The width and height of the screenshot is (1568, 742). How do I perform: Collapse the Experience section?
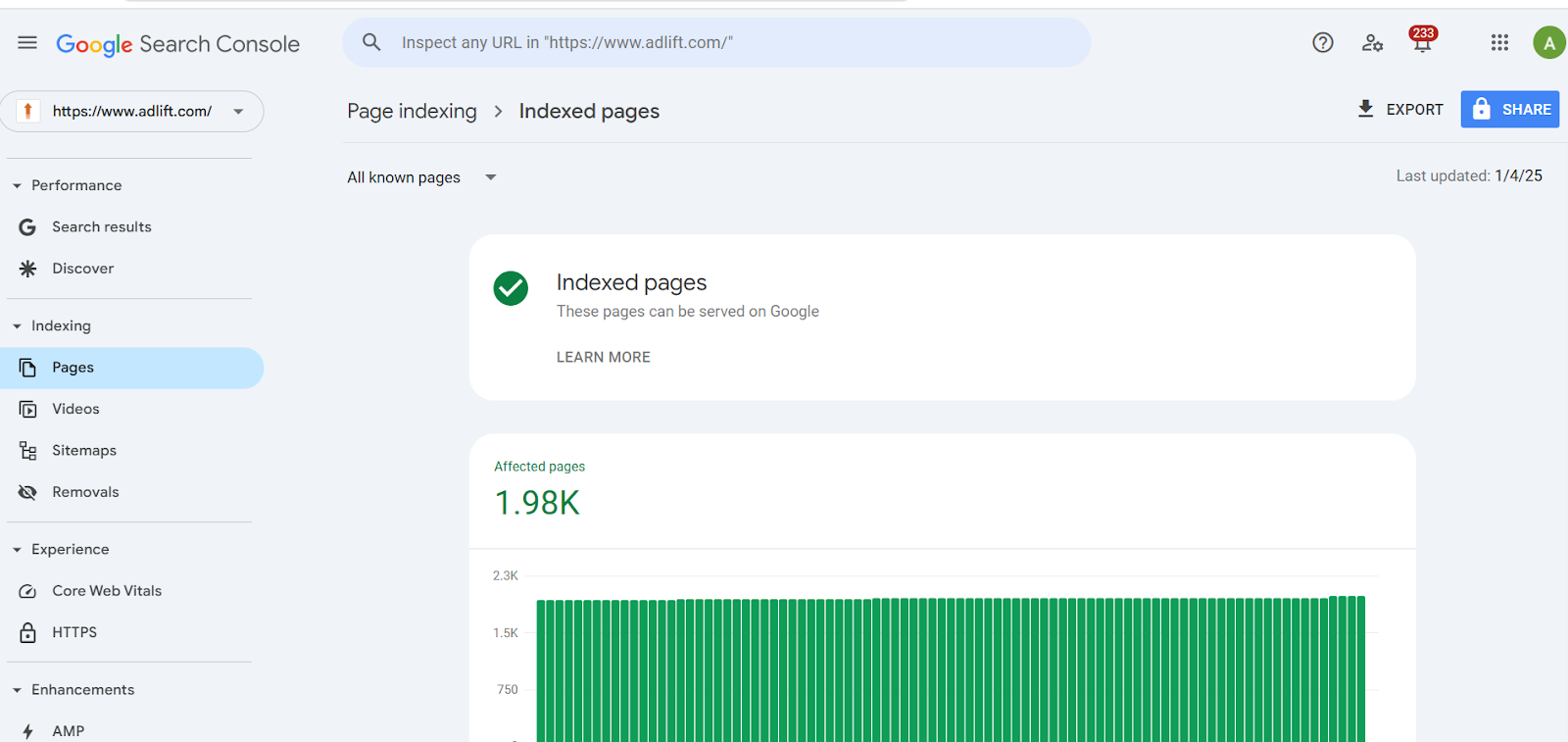click(17, 550)
